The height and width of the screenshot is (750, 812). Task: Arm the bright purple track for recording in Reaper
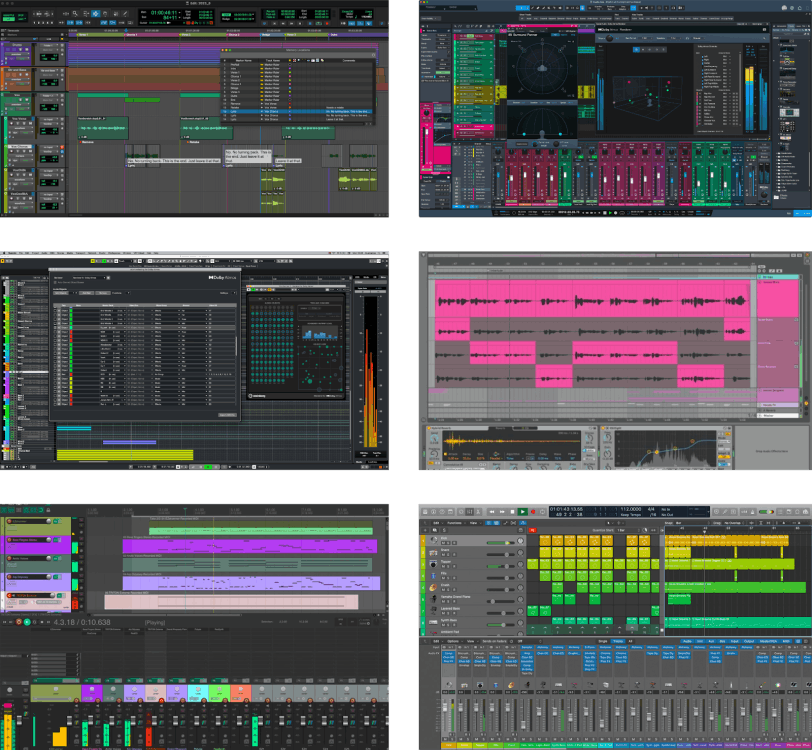pos(9,540)
